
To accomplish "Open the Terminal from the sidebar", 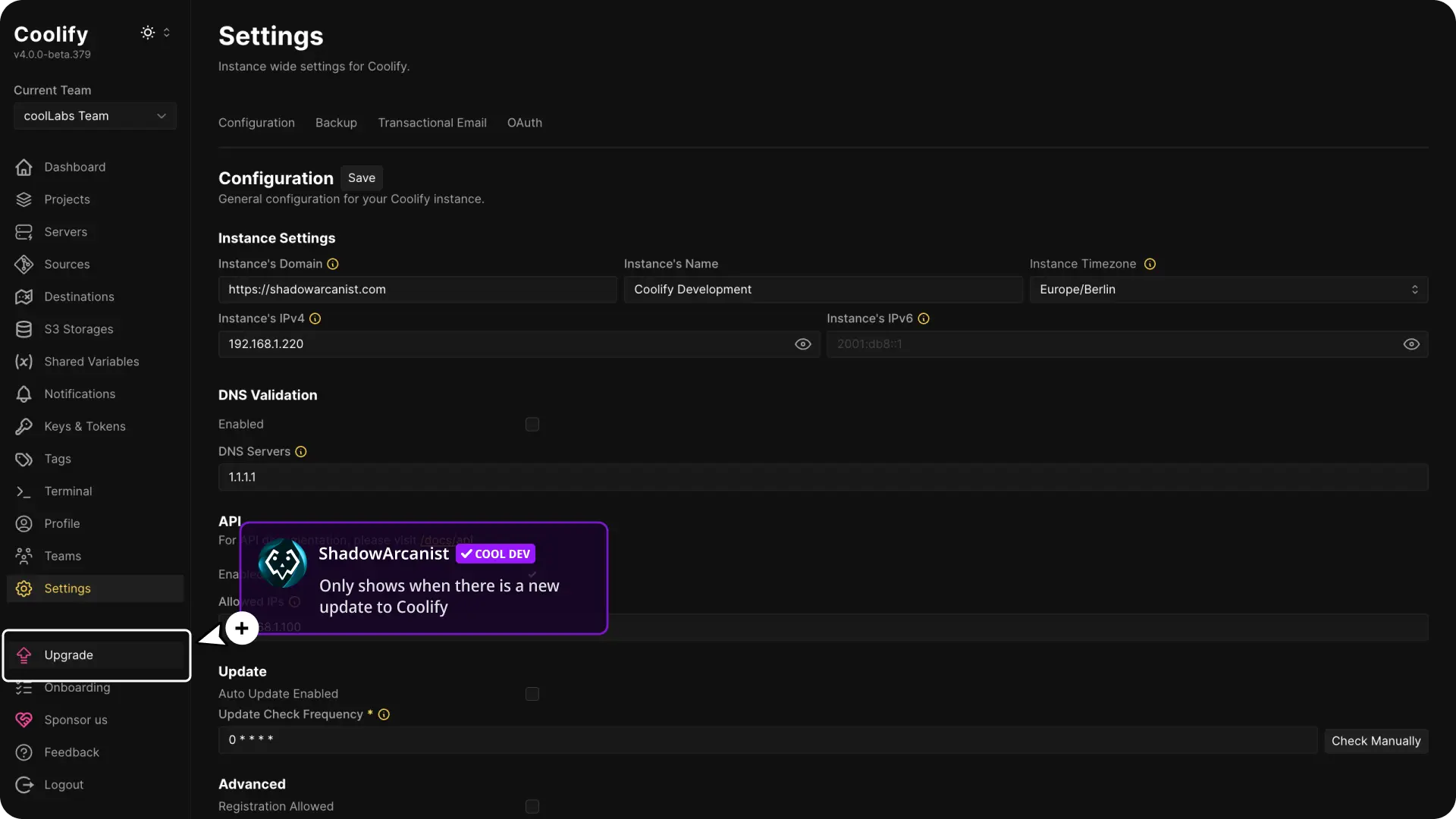I will tap(70, 491).
